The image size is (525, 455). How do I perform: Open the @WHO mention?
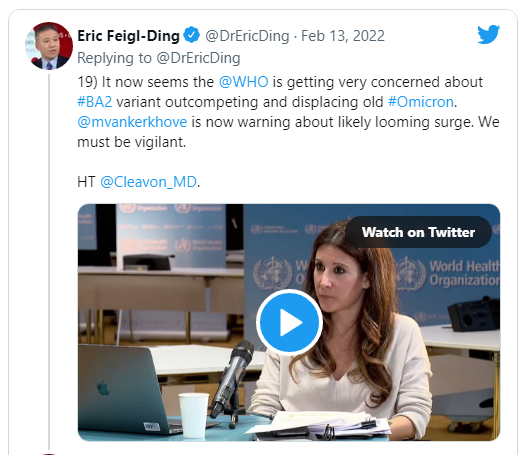(x=243, y=82)
